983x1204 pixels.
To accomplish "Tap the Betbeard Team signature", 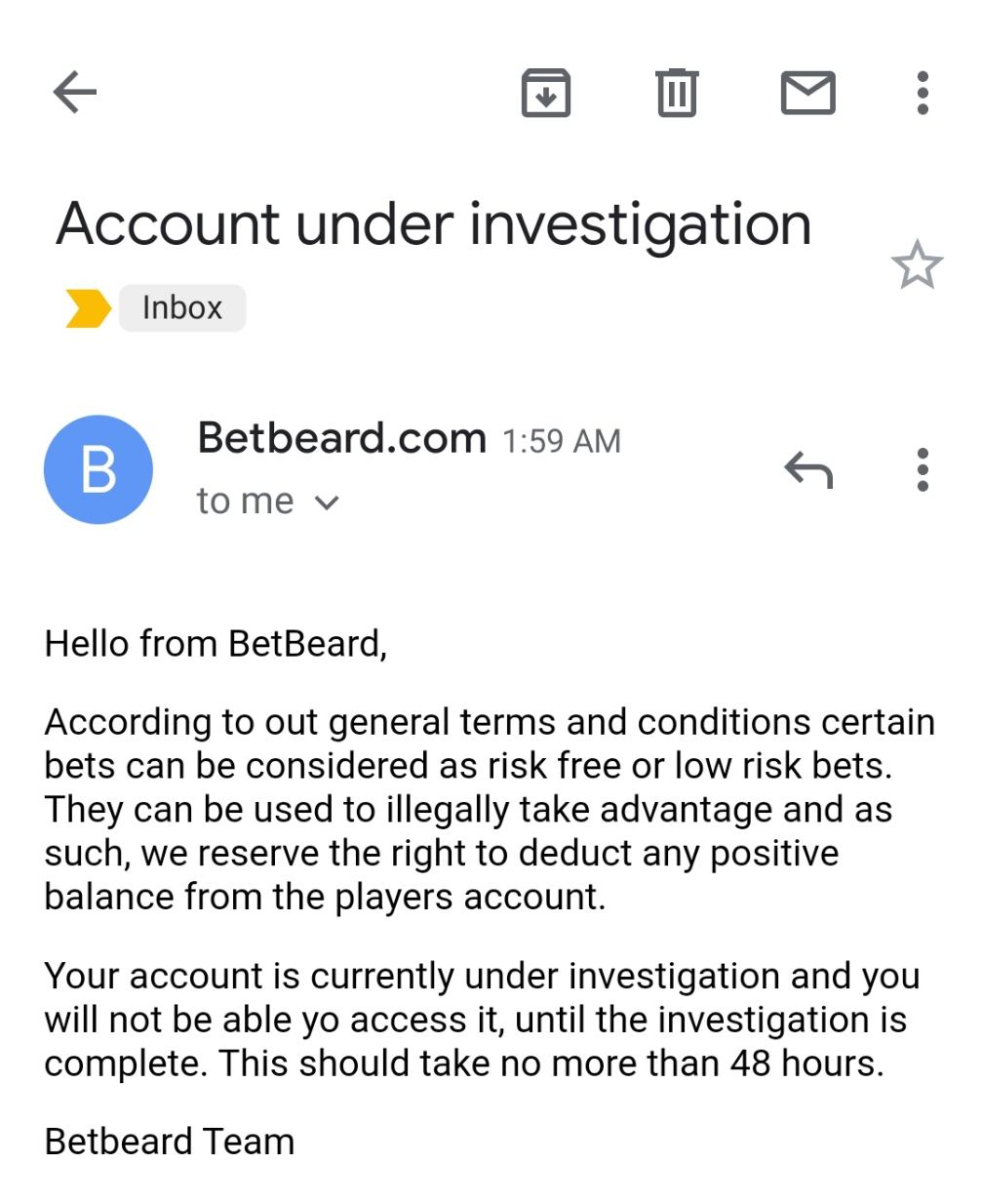I will point(170,1142).
